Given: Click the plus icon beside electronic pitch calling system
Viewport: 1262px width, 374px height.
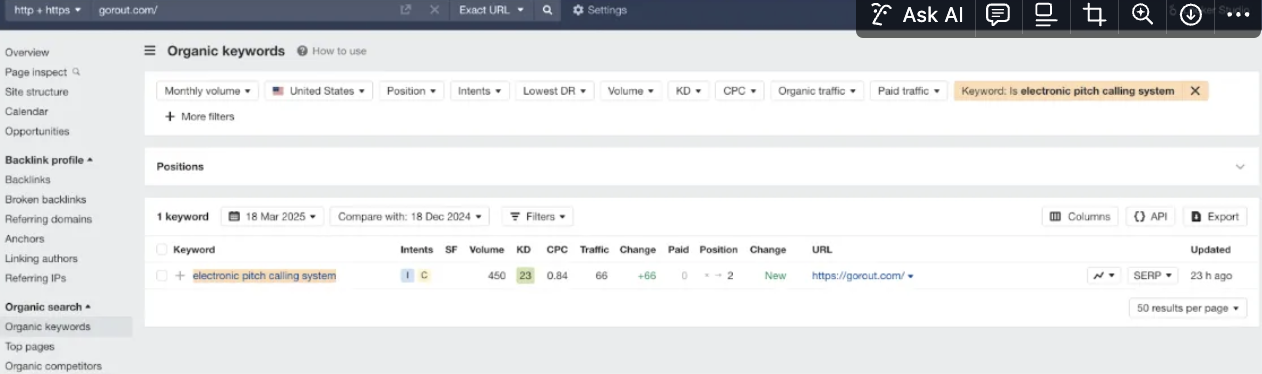Looking at the screenshot, I should 180,276.
